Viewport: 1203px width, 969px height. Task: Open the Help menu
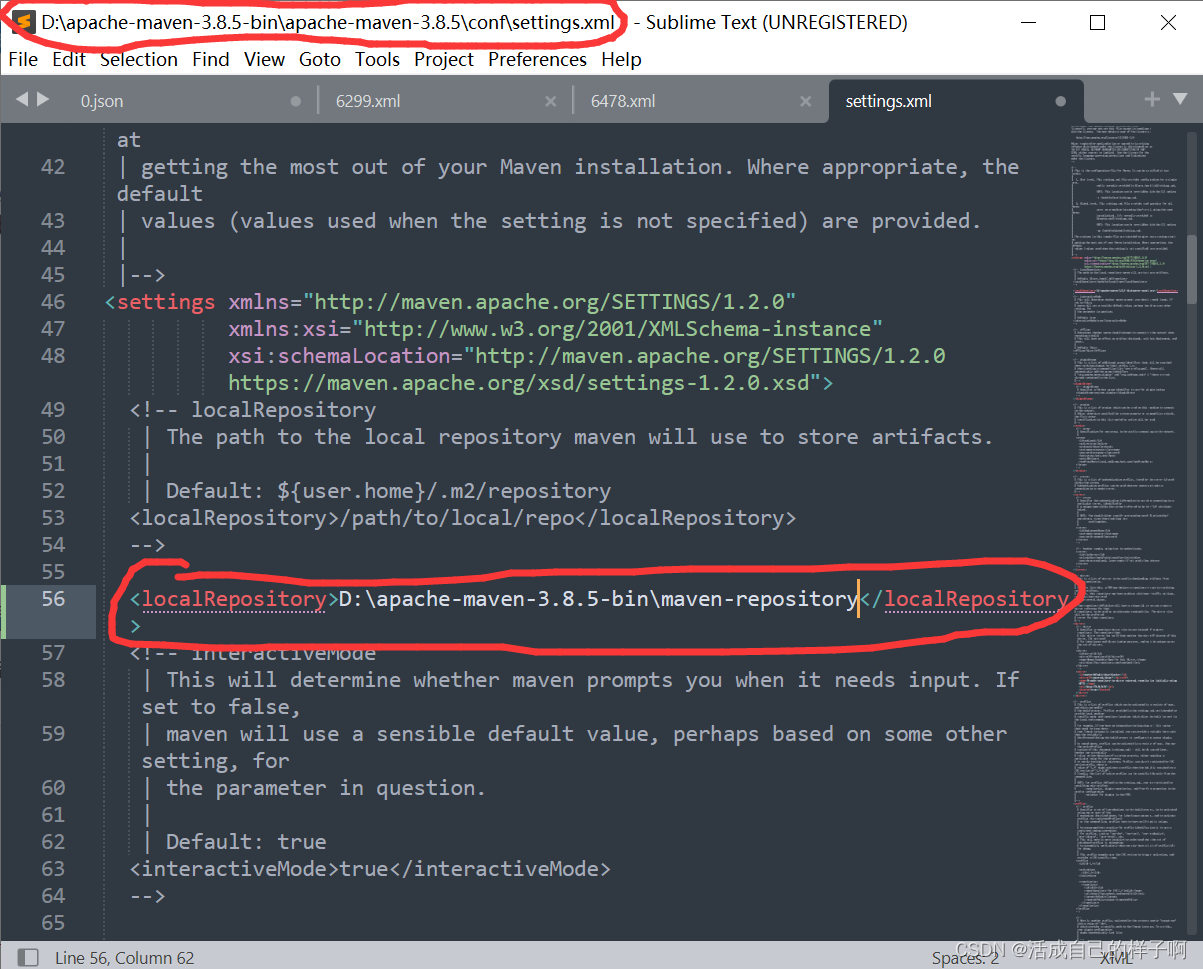621,59
